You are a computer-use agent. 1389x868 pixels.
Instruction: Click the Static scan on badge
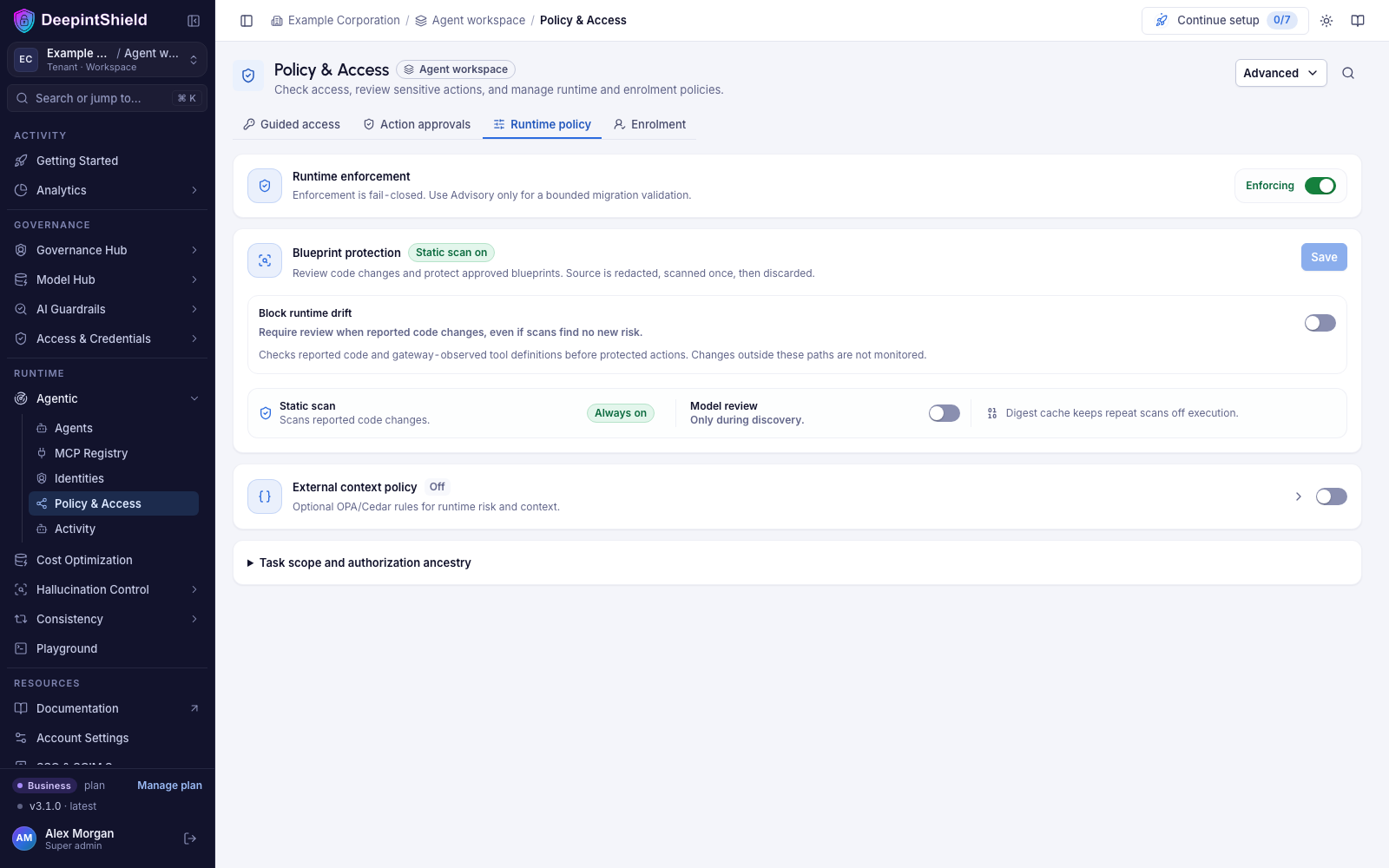[451, 253]
